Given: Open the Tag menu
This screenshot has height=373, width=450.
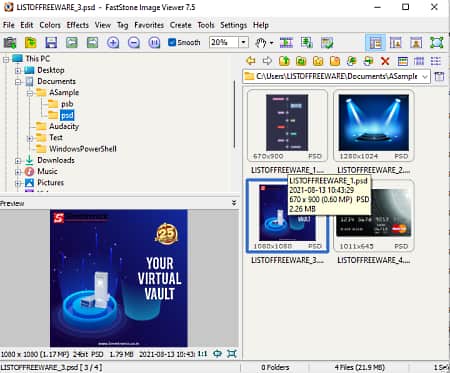Looking at the screenshot, I should [122, 25].
